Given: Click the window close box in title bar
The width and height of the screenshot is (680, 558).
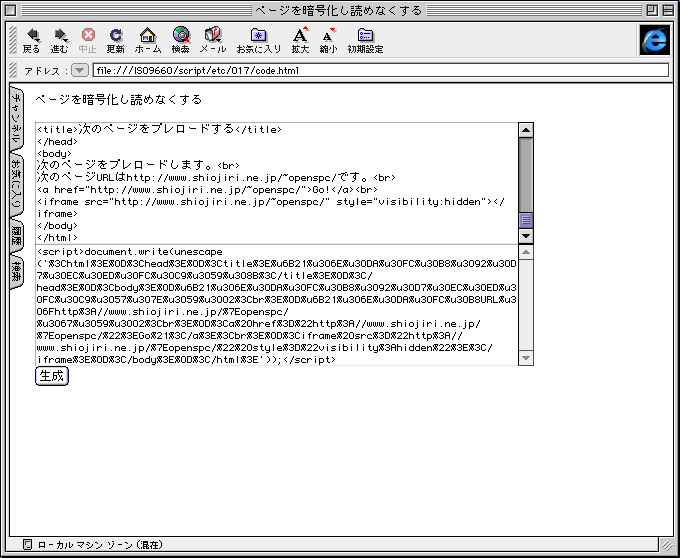Looking at the screenshot, I should point(11,10).
